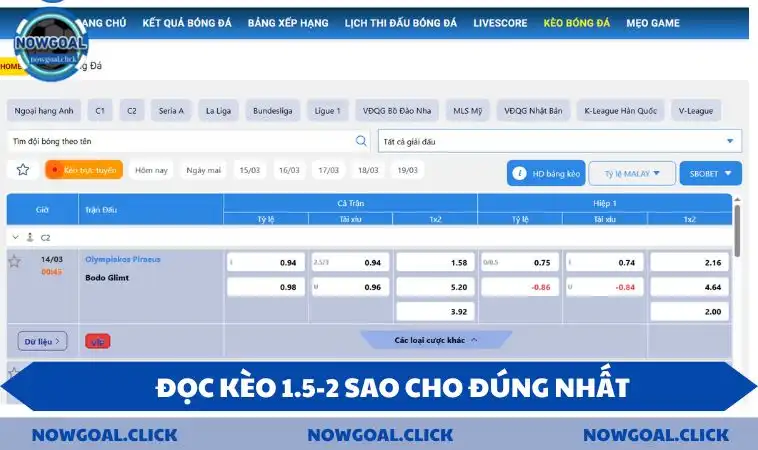
Task: Open the Tỷ lệ MALAY dropdown
Action: [632, 173]
